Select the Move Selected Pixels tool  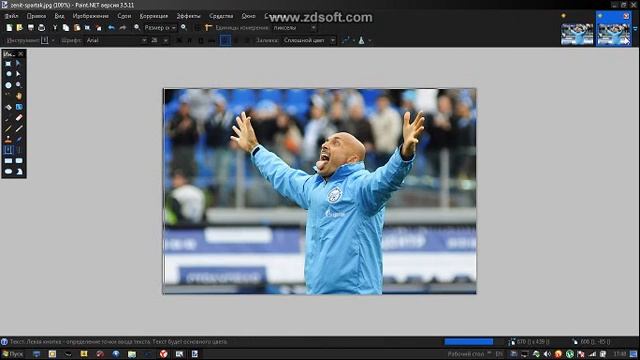[19, 63]
